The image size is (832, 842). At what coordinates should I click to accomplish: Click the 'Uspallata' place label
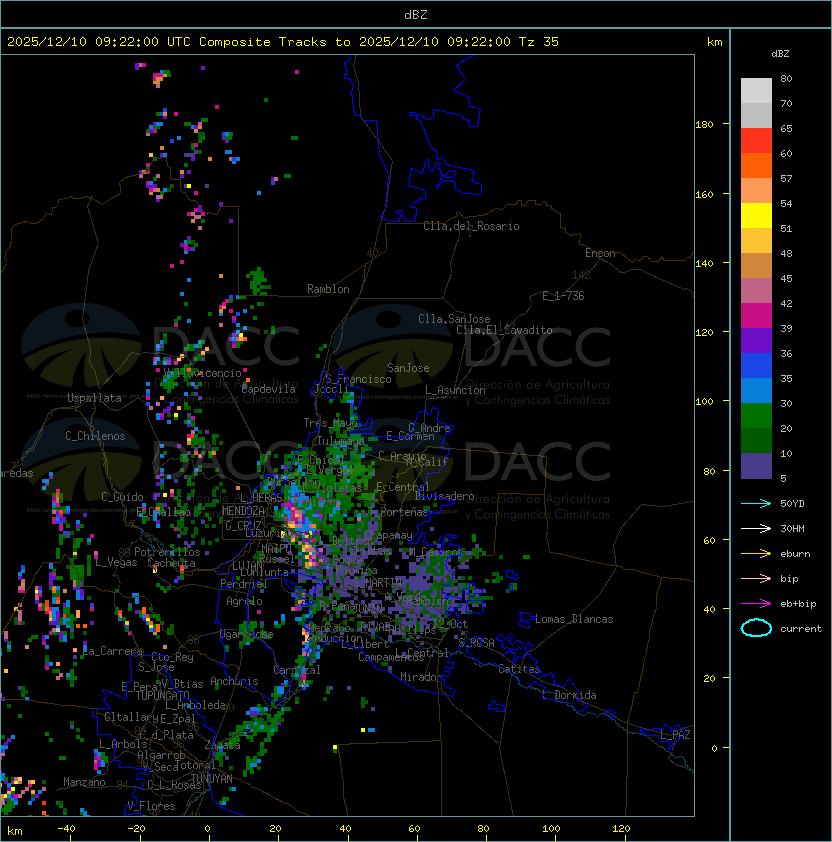pyautogui.click(x=94, y=398)
